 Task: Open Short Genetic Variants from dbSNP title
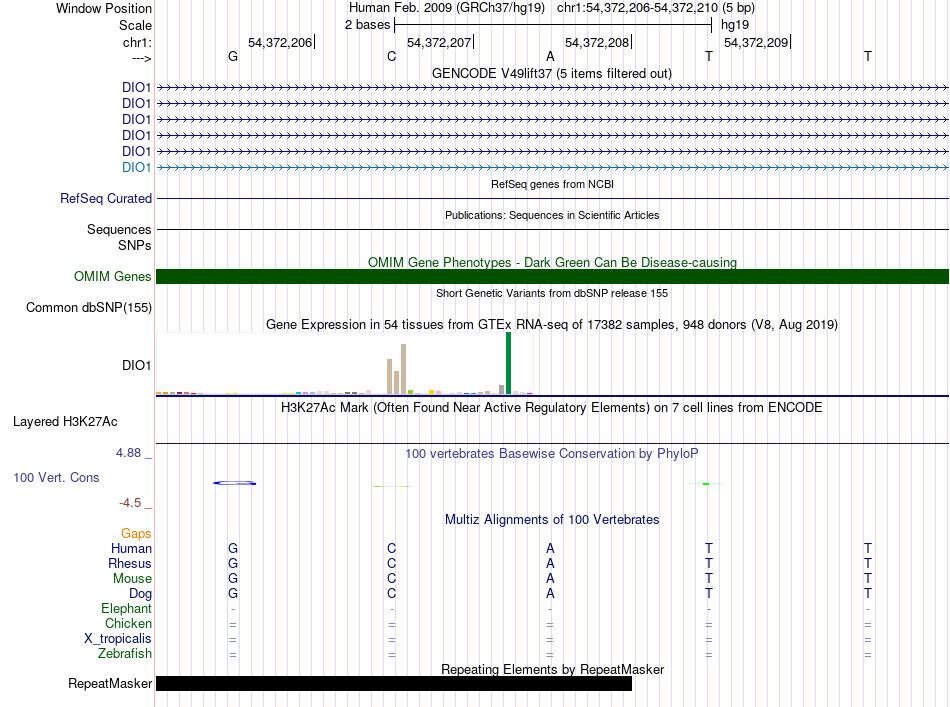(552, 293)
